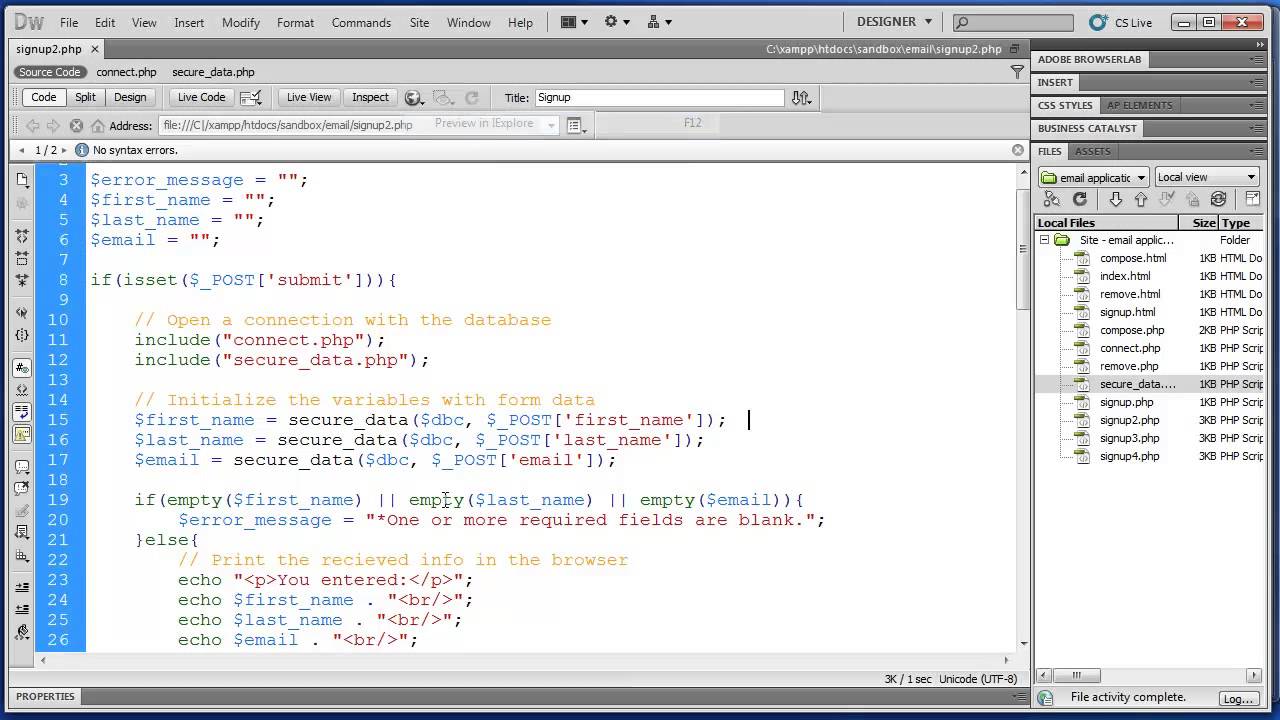The height and width of the screenshot is (720, 1280).
Task: Open the File menu
Action: [x=68, y=22]
